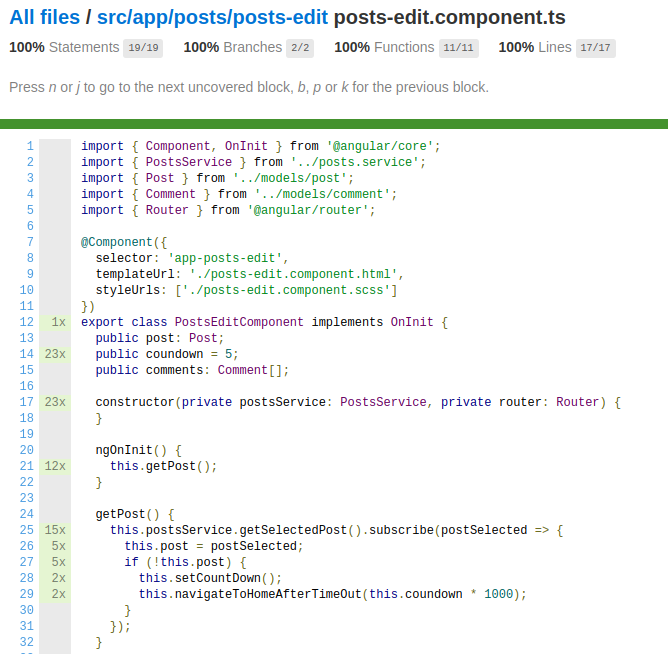Open the 'All files' breadcrumb link
Screen dimensions: 668x654
coord(45,17)
